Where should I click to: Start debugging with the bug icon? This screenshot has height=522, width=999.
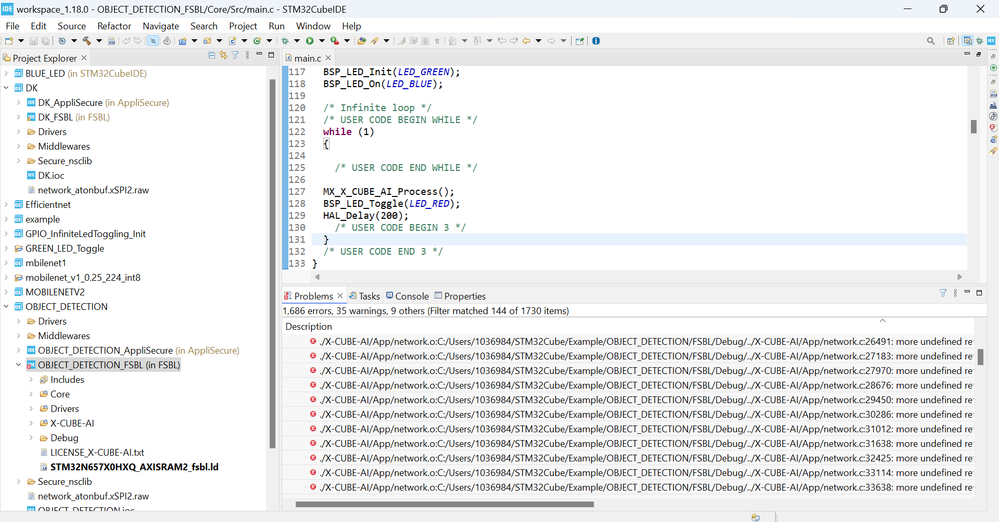pos(285,41)
